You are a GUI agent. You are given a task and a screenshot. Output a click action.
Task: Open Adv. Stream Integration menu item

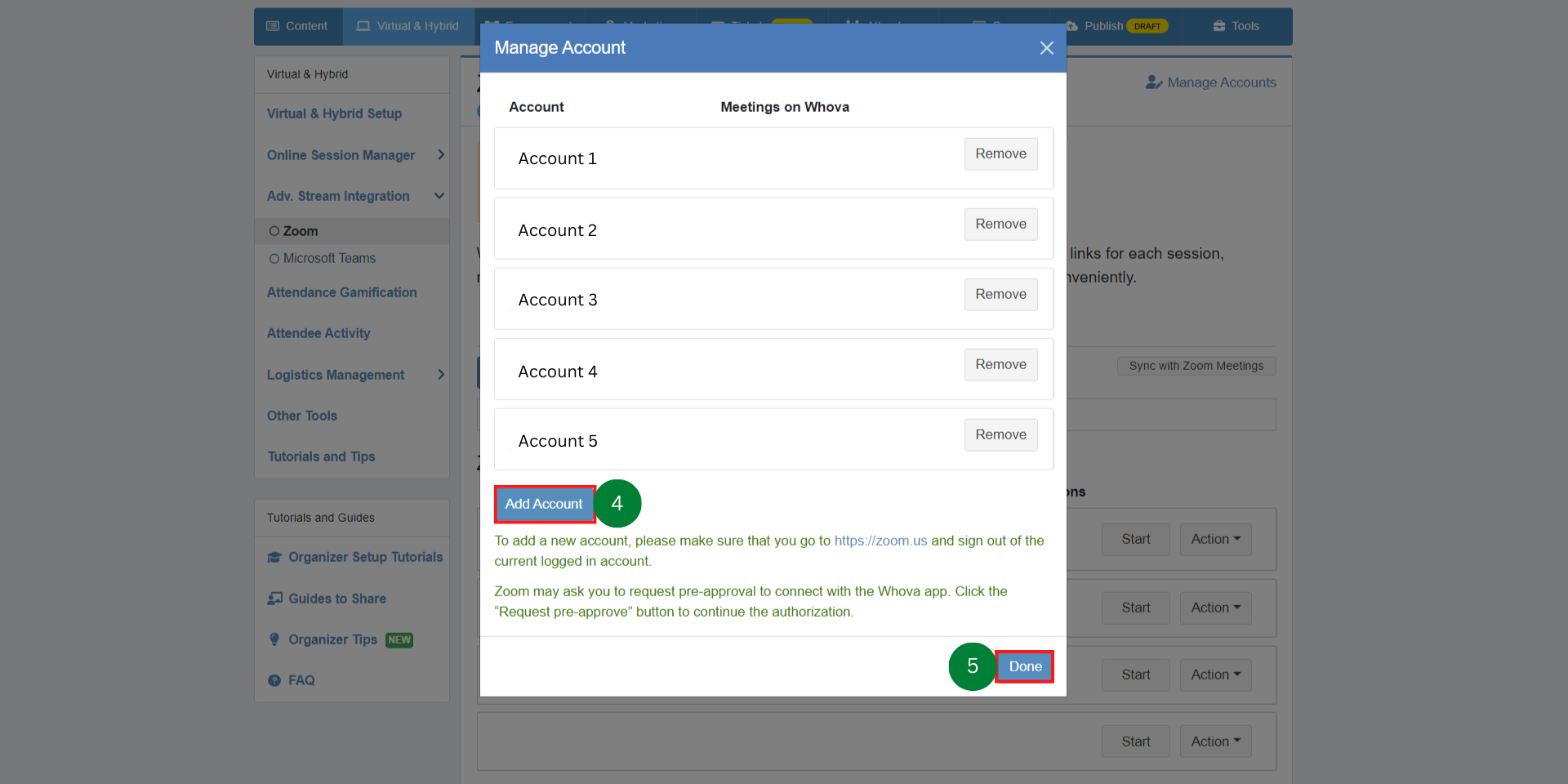click(338, 196)
